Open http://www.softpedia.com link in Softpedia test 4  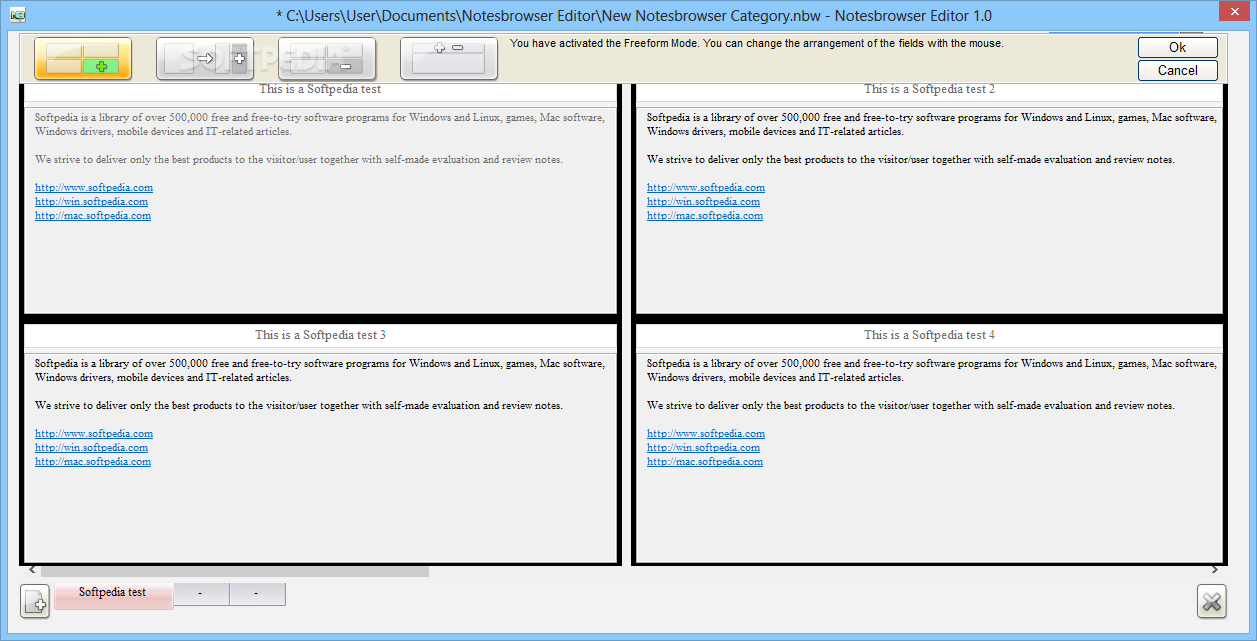pyautogui.click(x=706, y=434)
